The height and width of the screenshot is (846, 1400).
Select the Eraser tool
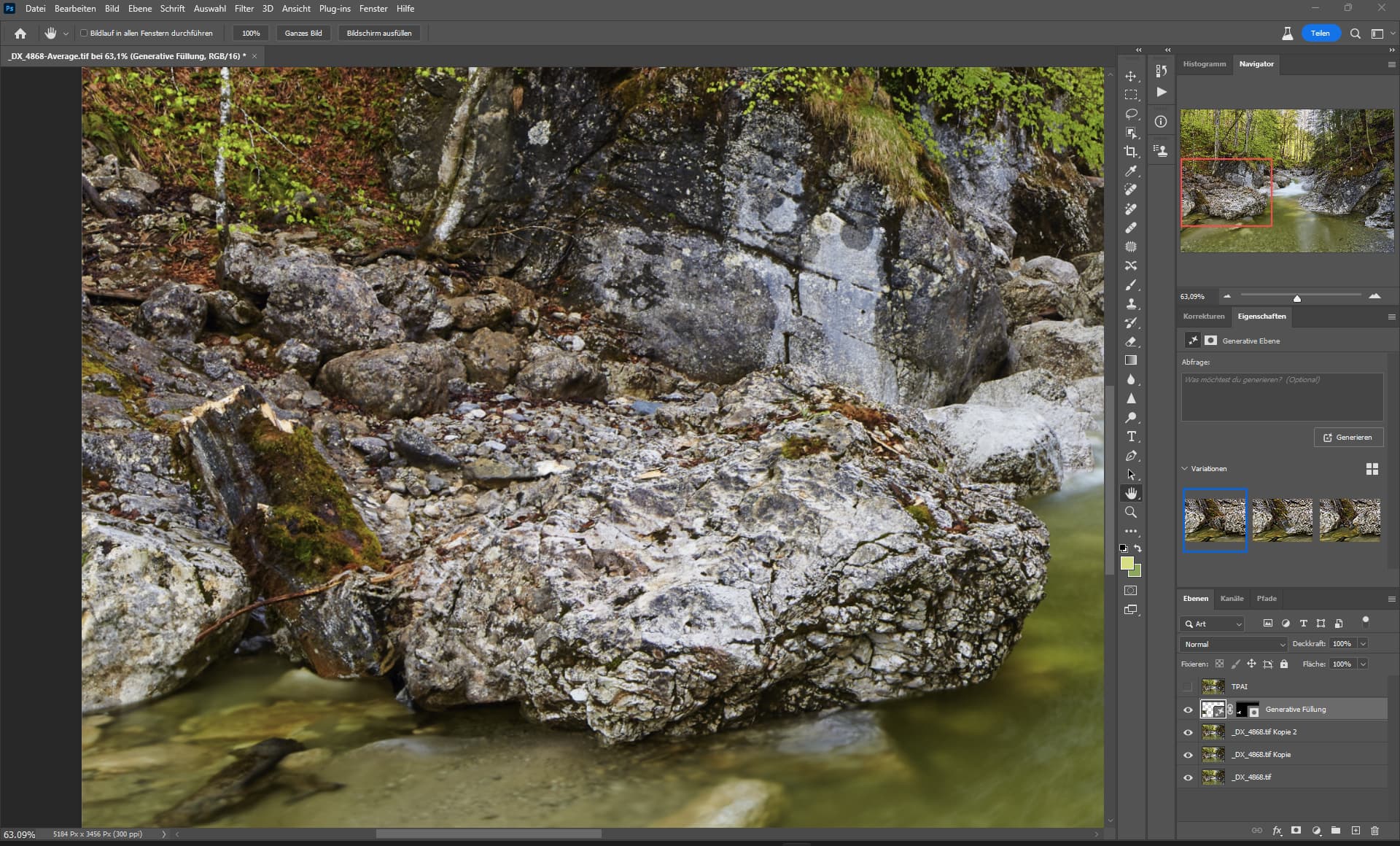1131,341
